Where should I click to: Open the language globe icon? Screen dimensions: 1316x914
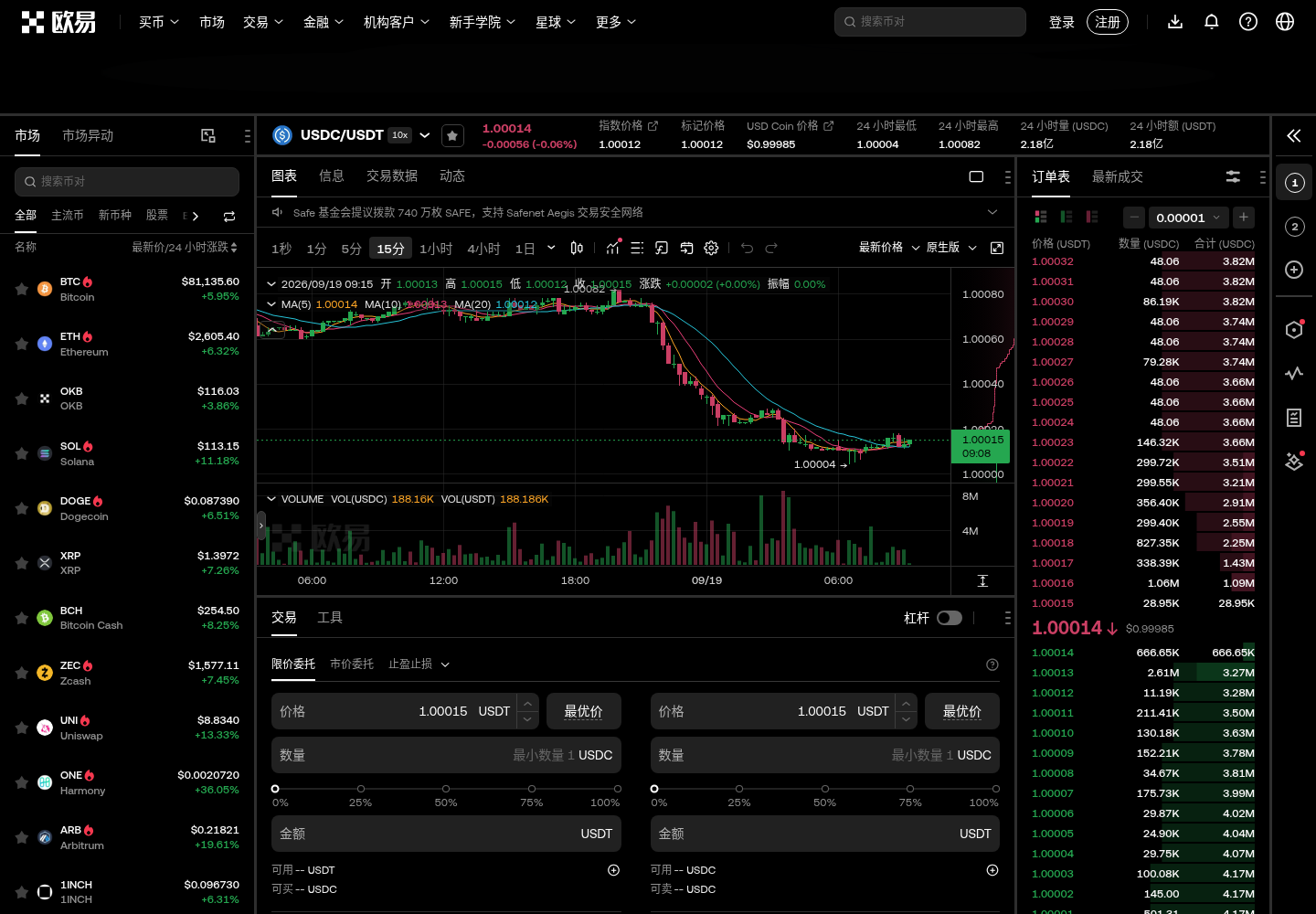coord(1285,22)
